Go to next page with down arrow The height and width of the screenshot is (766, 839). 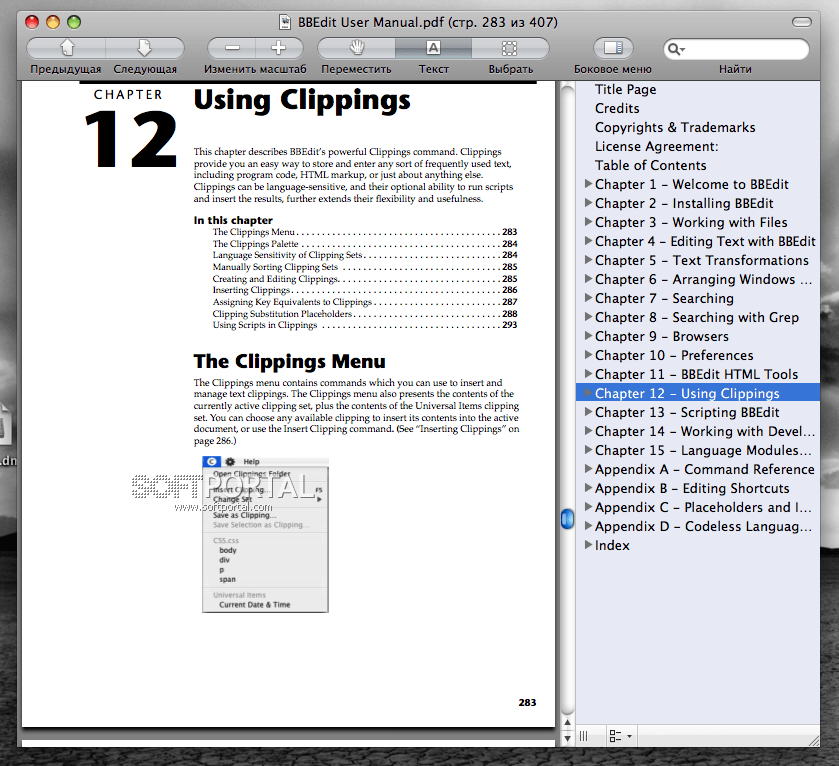point(145,48)
